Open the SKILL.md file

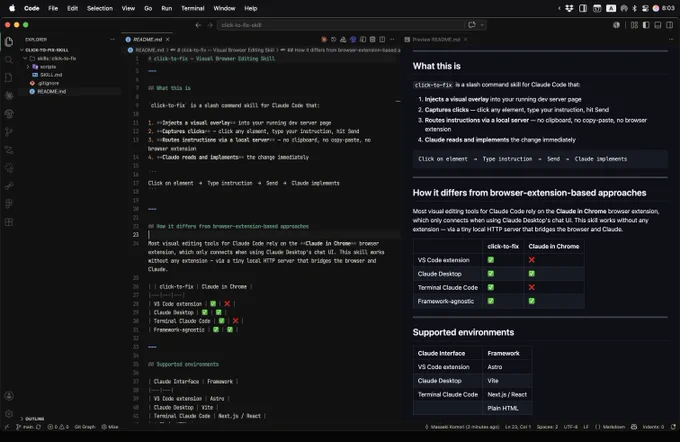click(51, 75)
